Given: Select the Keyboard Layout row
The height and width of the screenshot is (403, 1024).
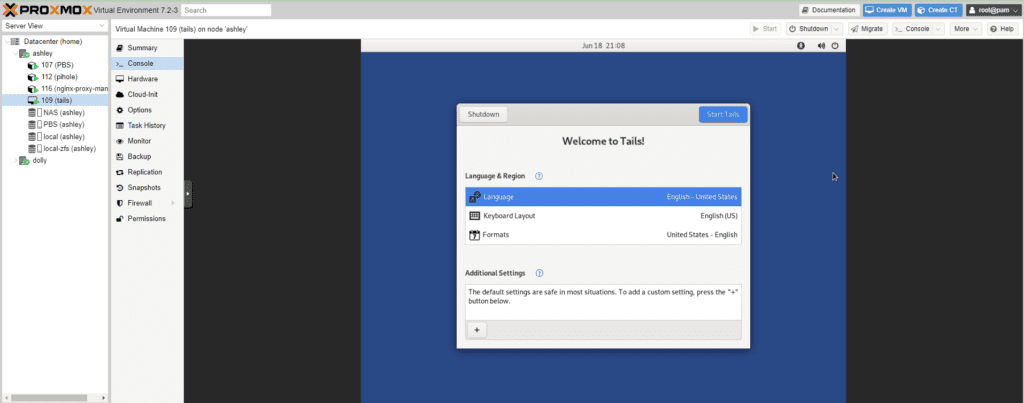Looking at the screenshot, I should (603, 216).
